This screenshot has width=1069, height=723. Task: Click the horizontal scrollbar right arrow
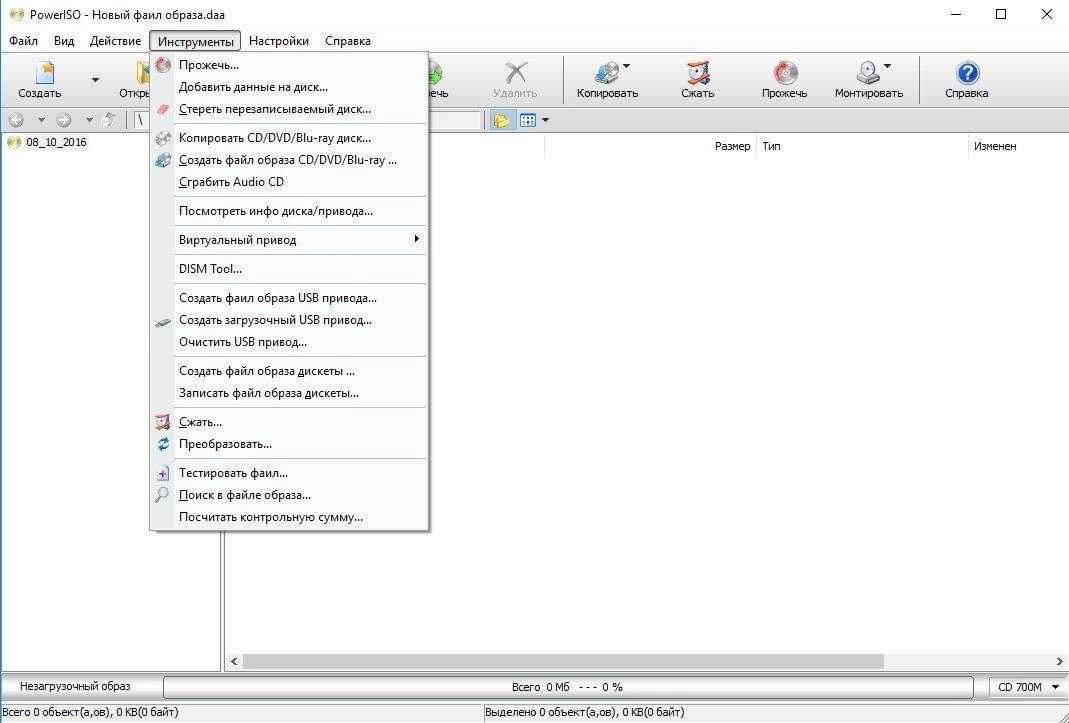point(1059,662)
